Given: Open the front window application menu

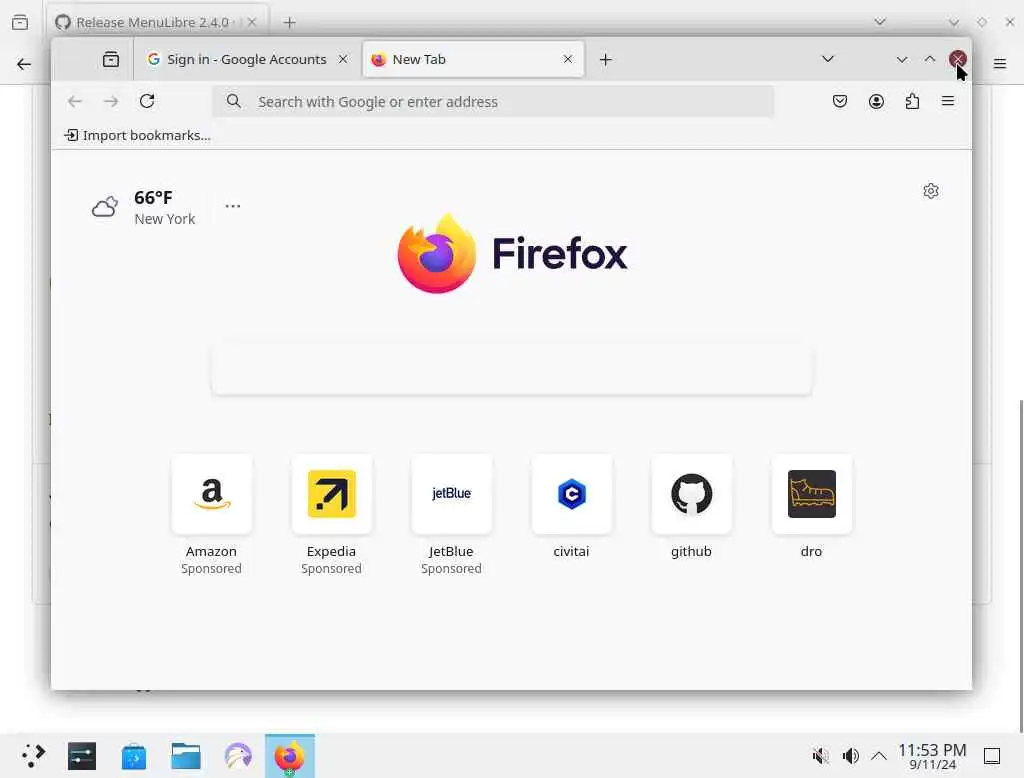Looking at the screenshot, I should click(948, 101).
